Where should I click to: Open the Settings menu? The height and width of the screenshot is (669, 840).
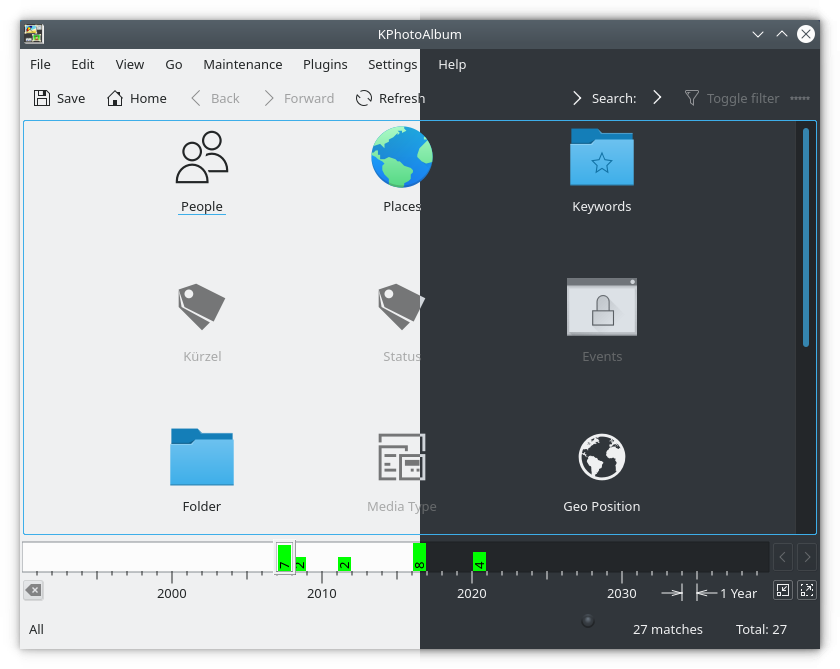point(392,64)
